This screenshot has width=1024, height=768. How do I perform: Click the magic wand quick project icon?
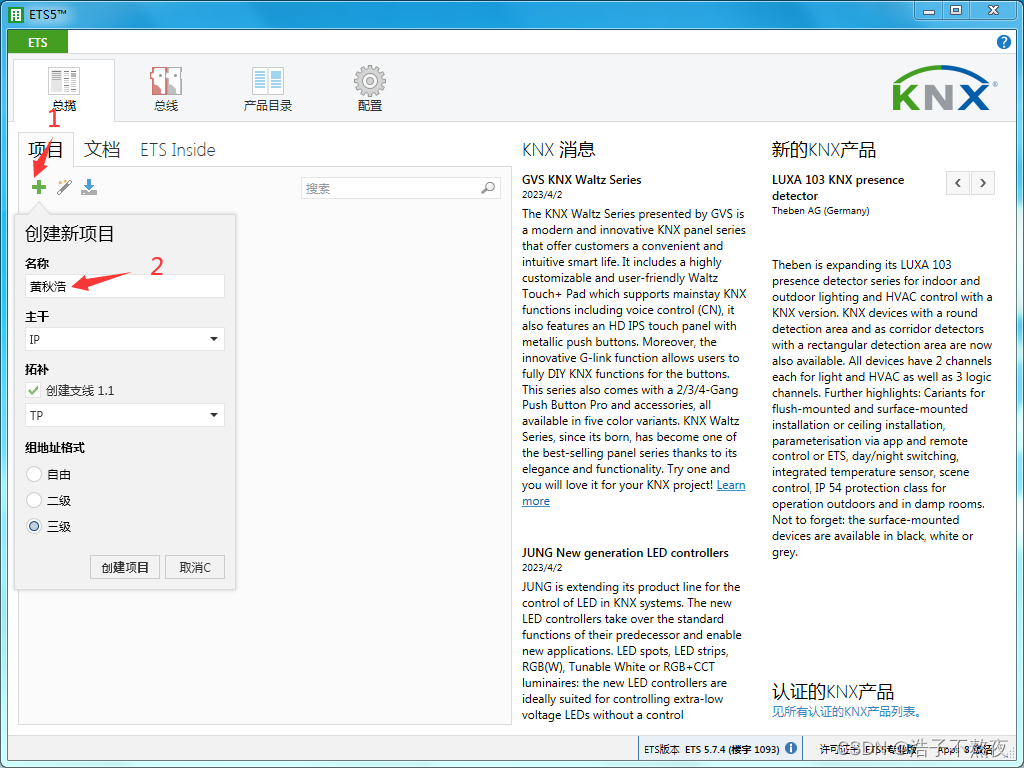[64, 187]
